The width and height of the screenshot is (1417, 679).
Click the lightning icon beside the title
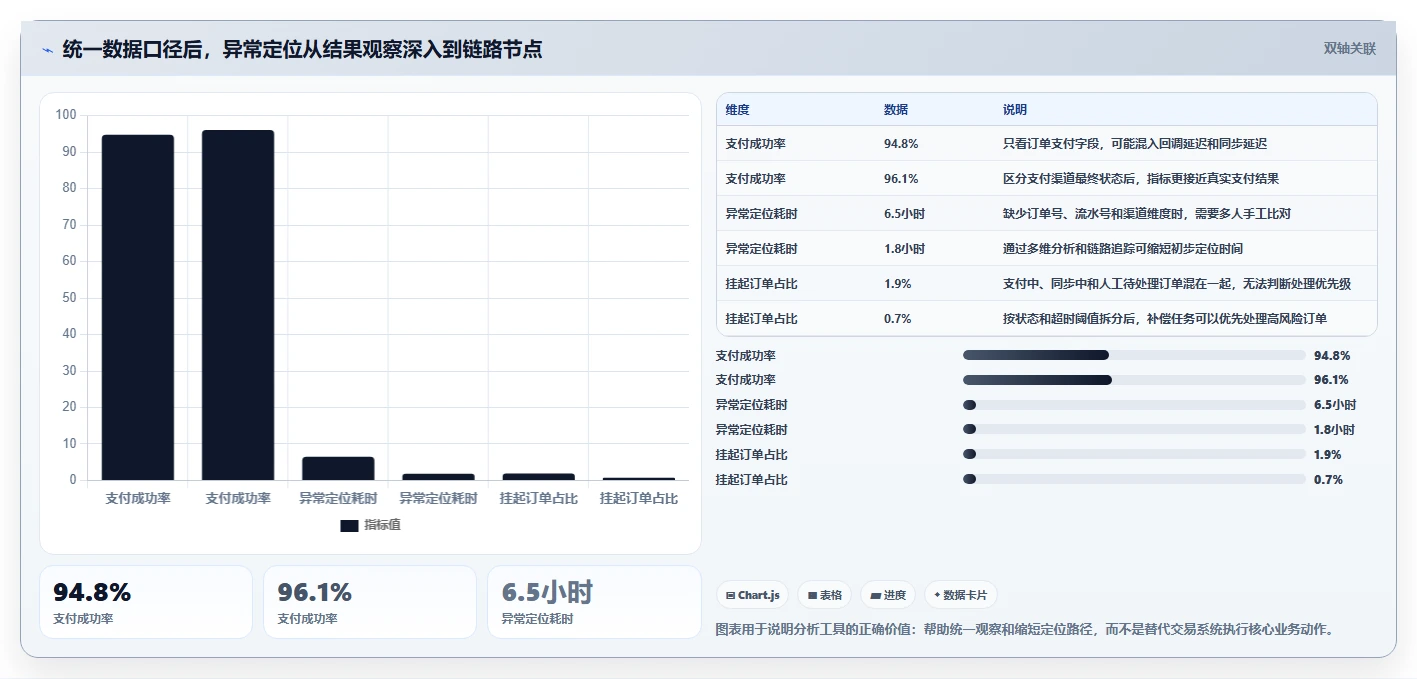pyautogui.click(x=47, y=50)
